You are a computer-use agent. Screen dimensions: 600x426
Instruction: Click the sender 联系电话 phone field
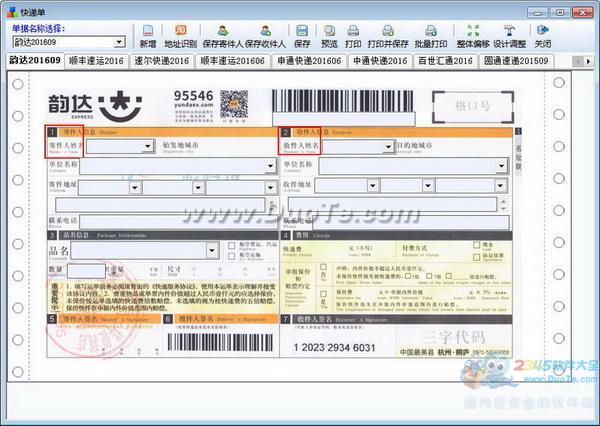[178, 222]
